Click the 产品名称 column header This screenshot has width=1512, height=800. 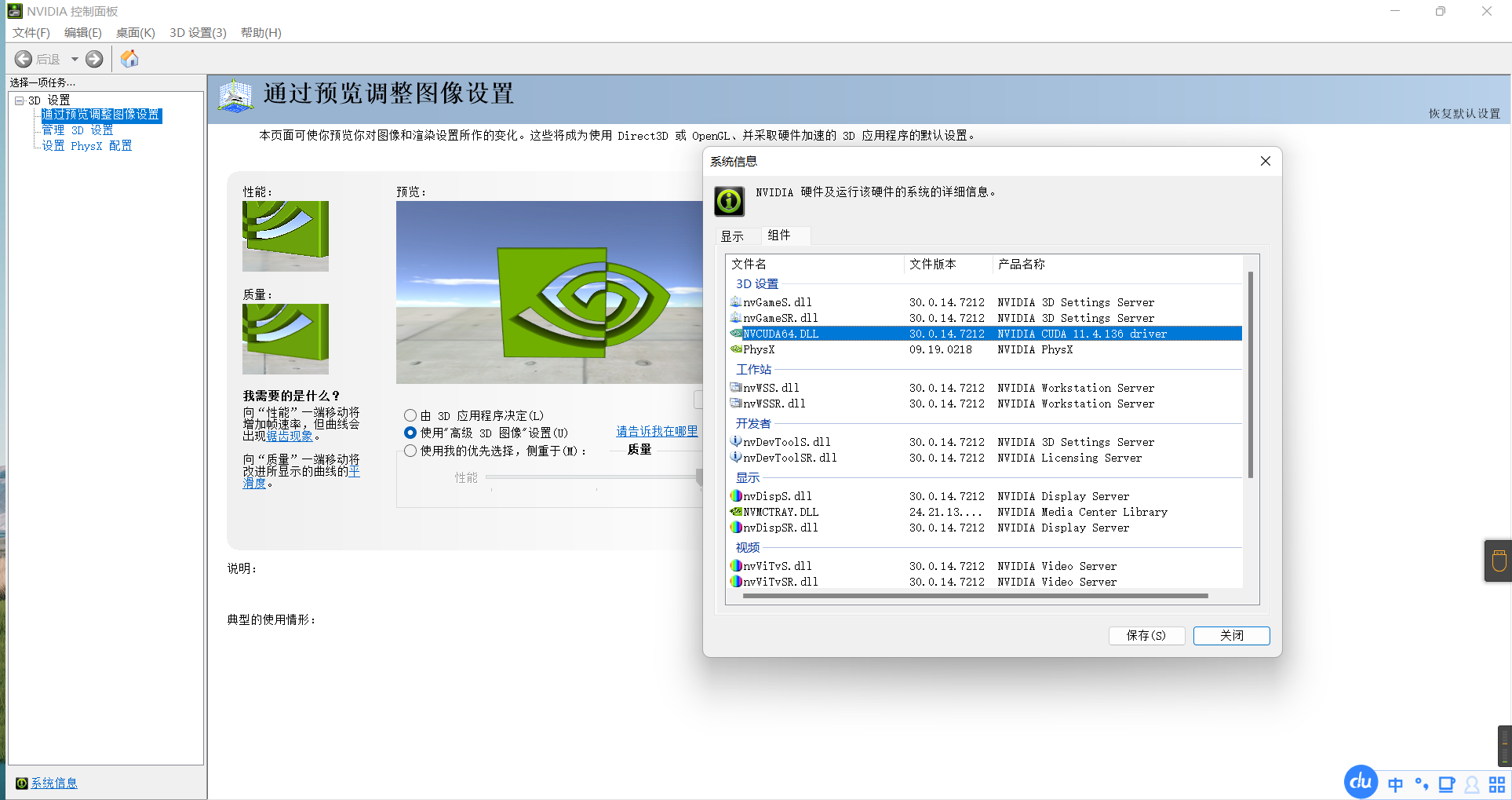tap(1117, 264)
